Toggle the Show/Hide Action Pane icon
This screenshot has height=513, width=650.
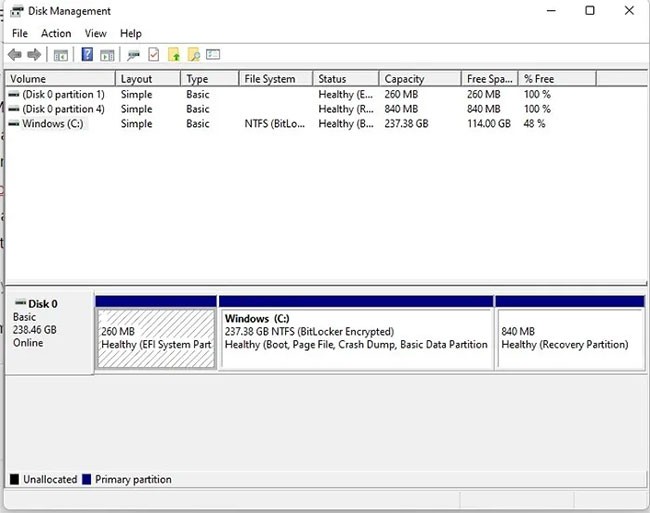coord(107,54)
